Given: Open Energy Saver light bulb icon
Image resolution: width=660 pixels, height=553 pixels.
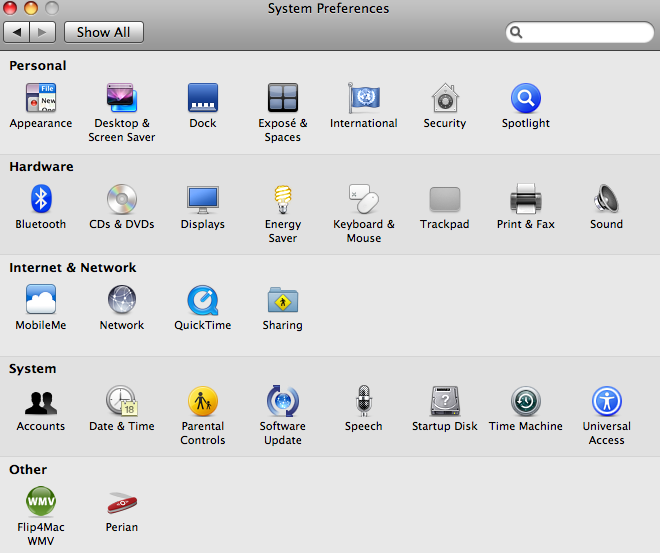Looking at the screenshot, I should tap(283, 199).
